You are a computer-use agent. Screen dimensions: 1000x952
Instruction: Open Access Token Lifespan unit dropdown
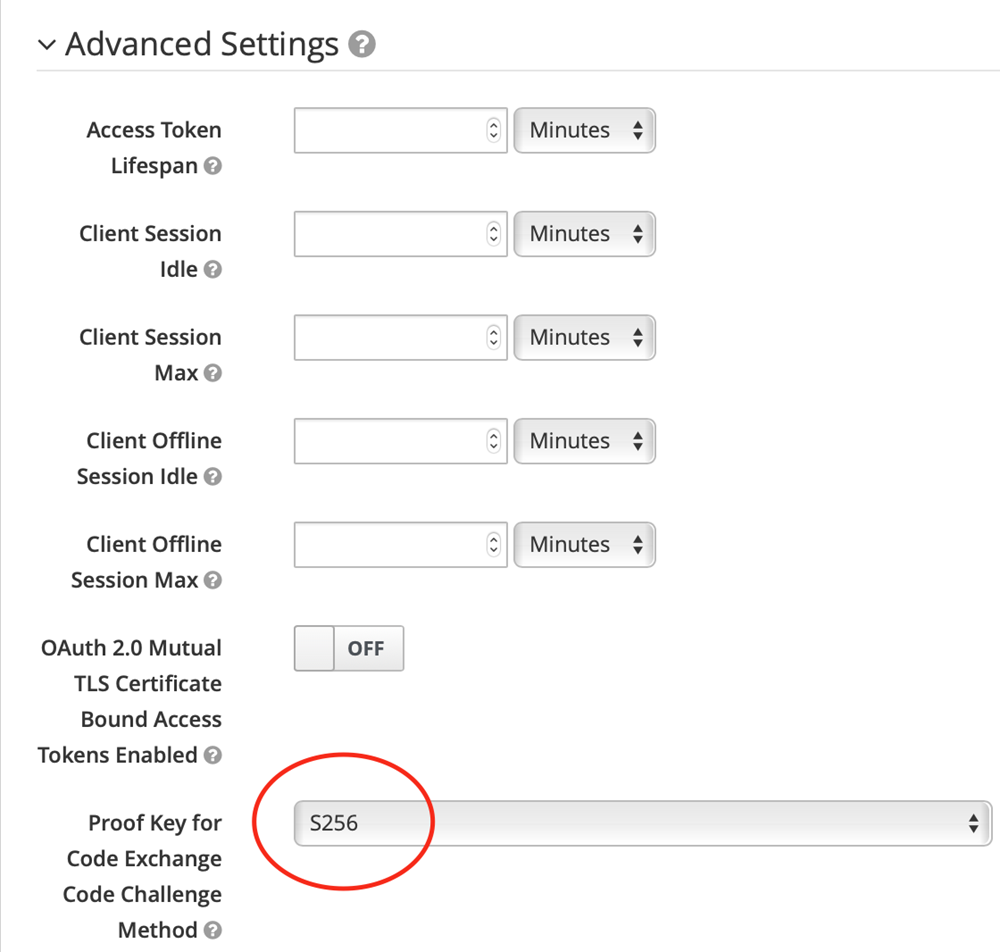pyautogui.click(x=585, y=131)
